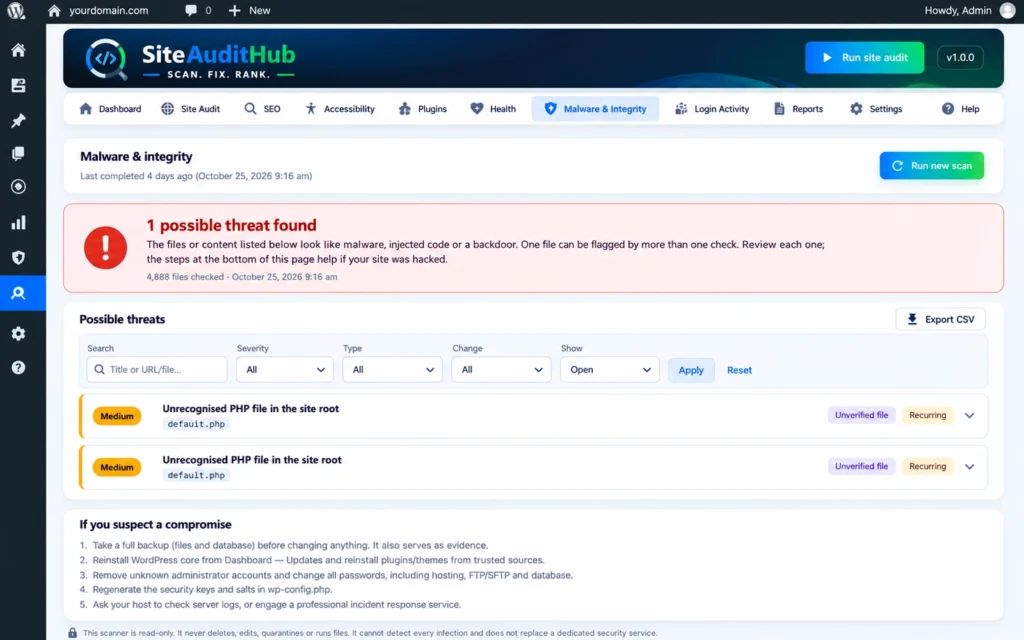Click the globe icon of Site Audit tab
The width and height of the screenshot is (1024, 640).
pyautogui.click(x=168, y=108)
